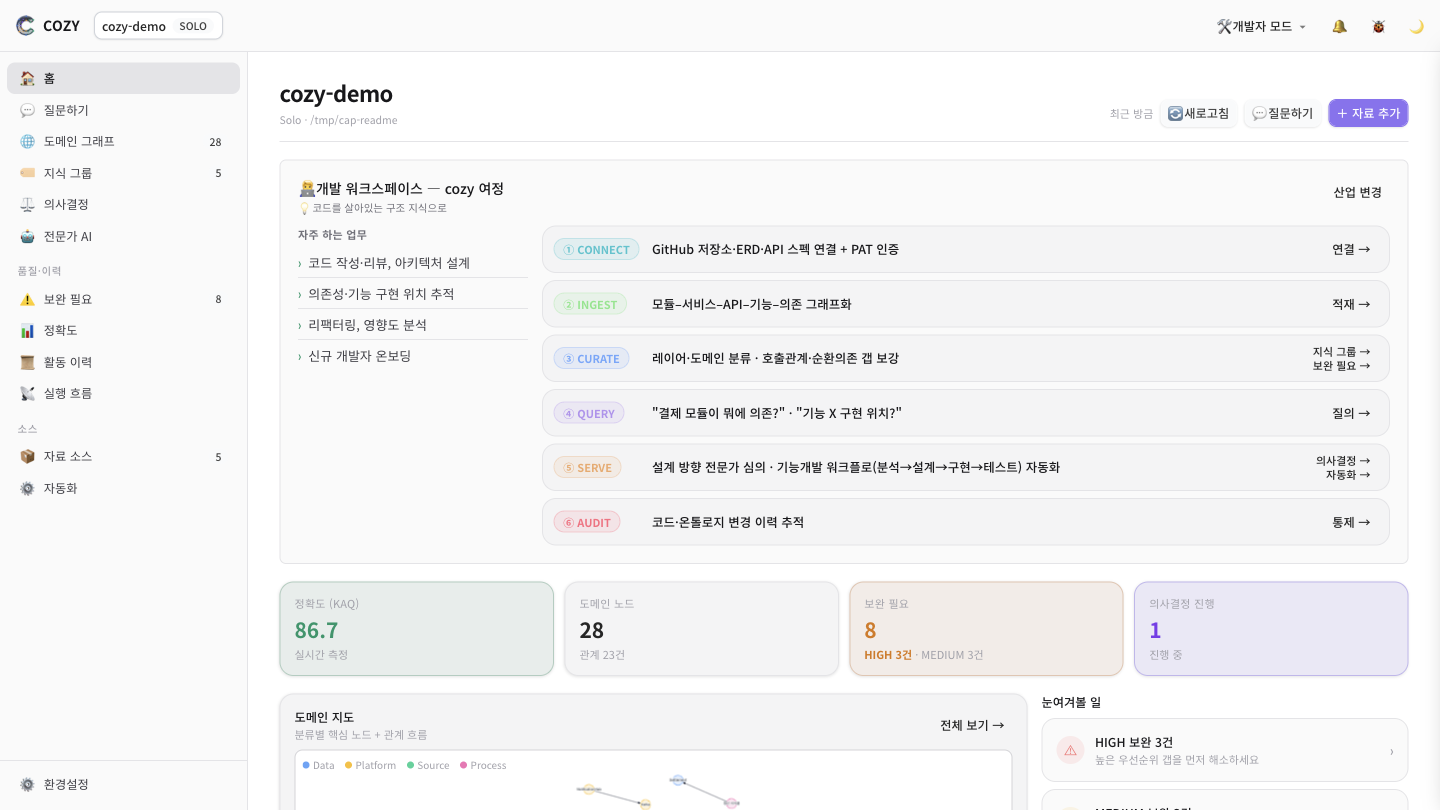Click 질의 → on the QUERY step
The image size is (1440, 810).
(x=1351, y=413)
